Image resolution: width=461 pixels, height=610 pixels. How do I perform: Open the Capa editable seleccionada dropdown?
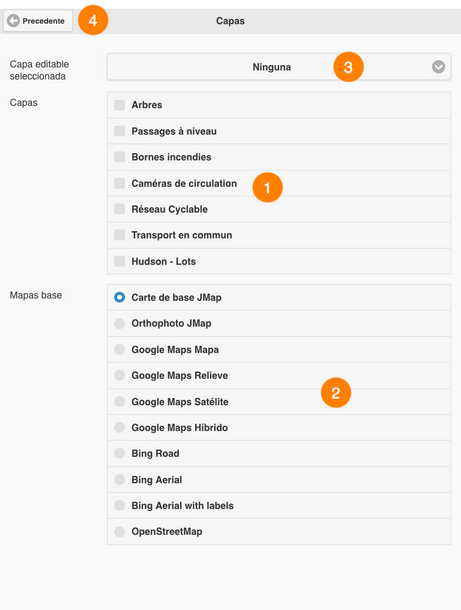pyautogui.click(x=279, y=67)
